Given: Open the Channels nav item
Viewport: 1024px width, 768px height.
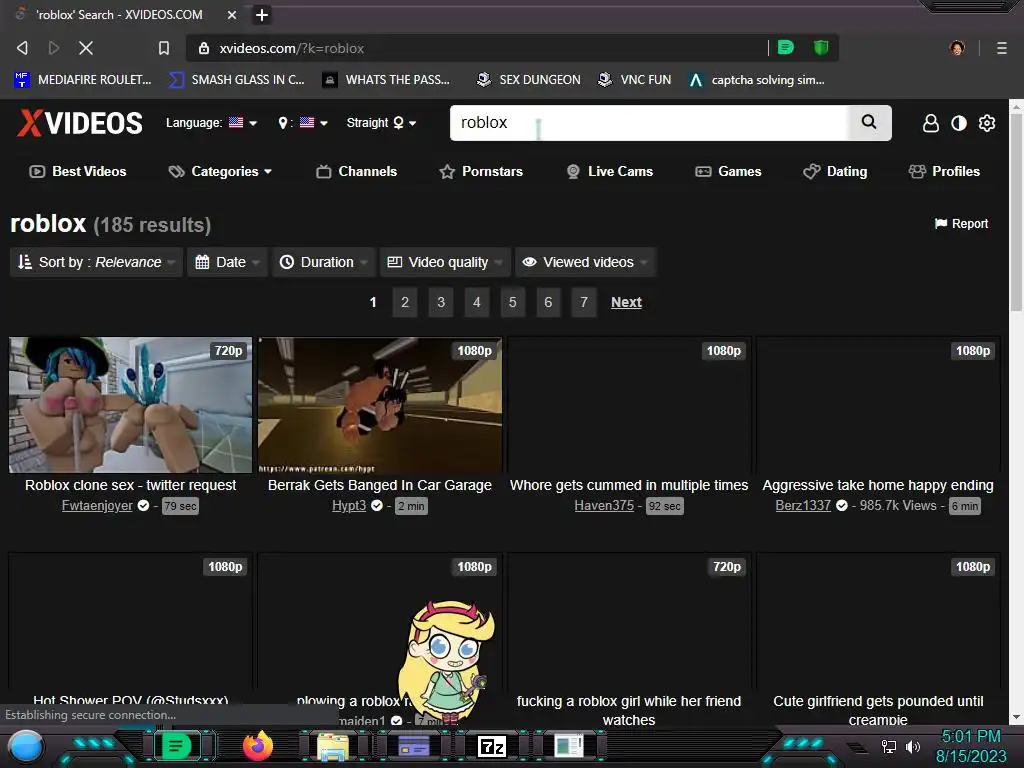Looking at the screenshot, I should click(x=357, y=171).
